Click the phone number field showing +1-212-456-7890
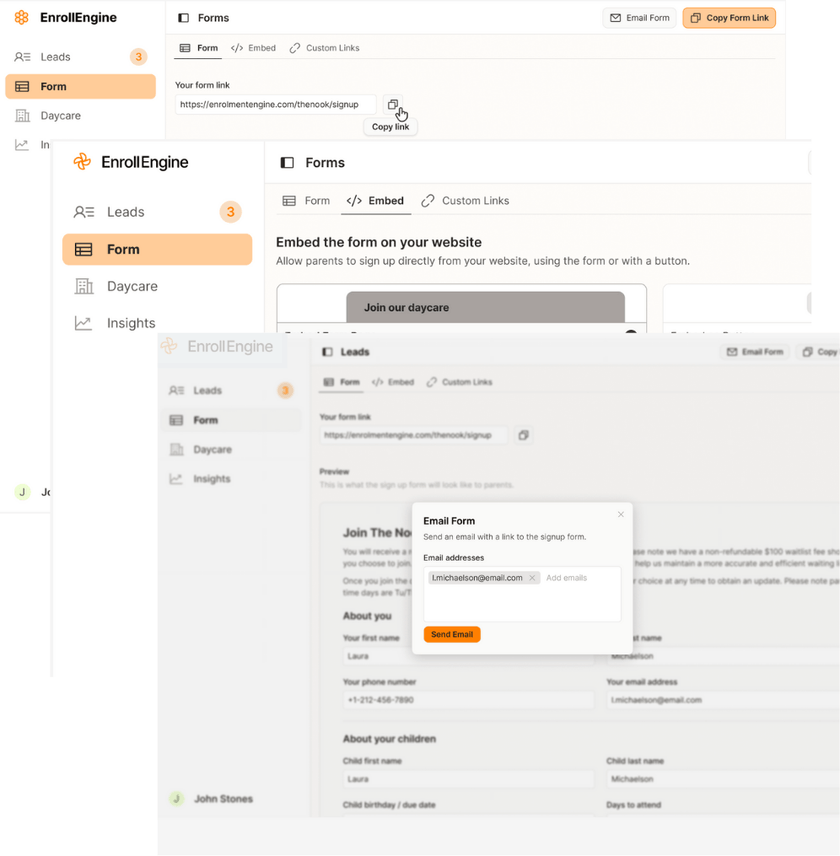Screen dimensions: 840x856 (467, 700)
